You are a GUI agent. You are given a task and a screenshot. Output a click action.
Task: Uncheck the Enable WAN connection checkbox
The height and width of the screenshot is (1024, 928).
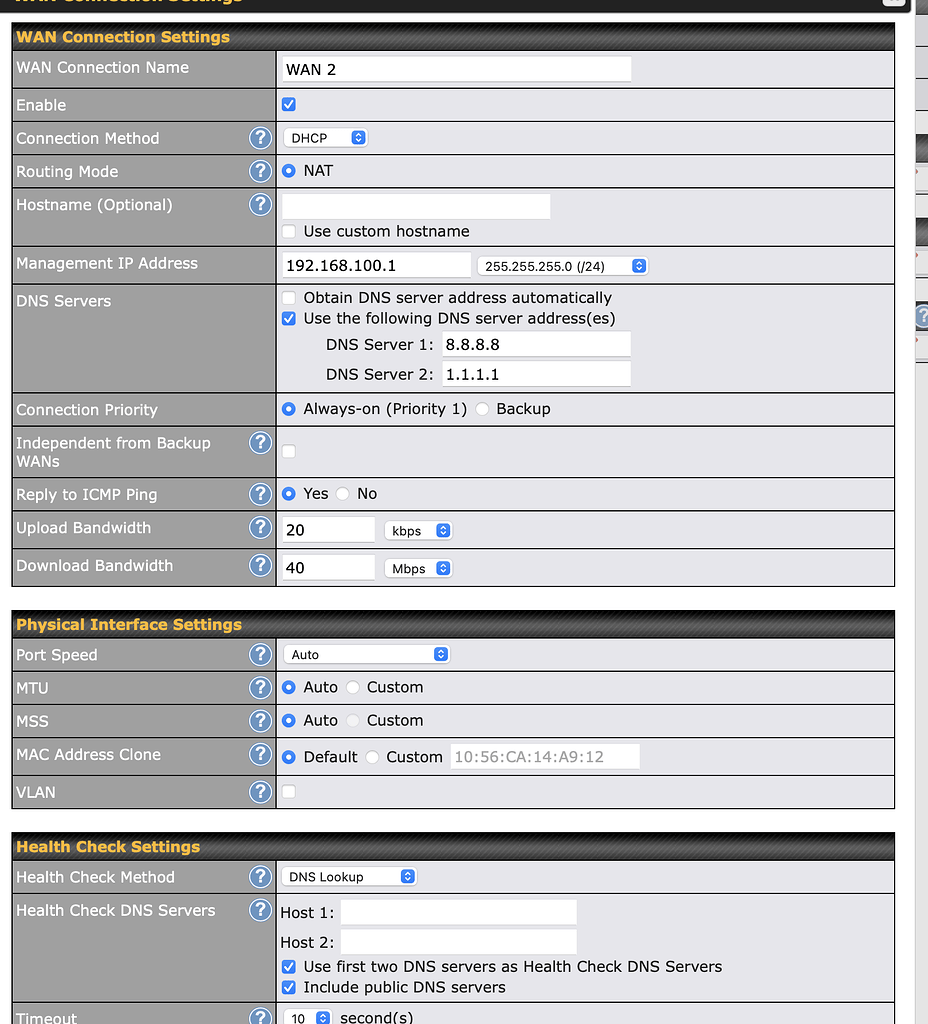[x=289, y=105]
